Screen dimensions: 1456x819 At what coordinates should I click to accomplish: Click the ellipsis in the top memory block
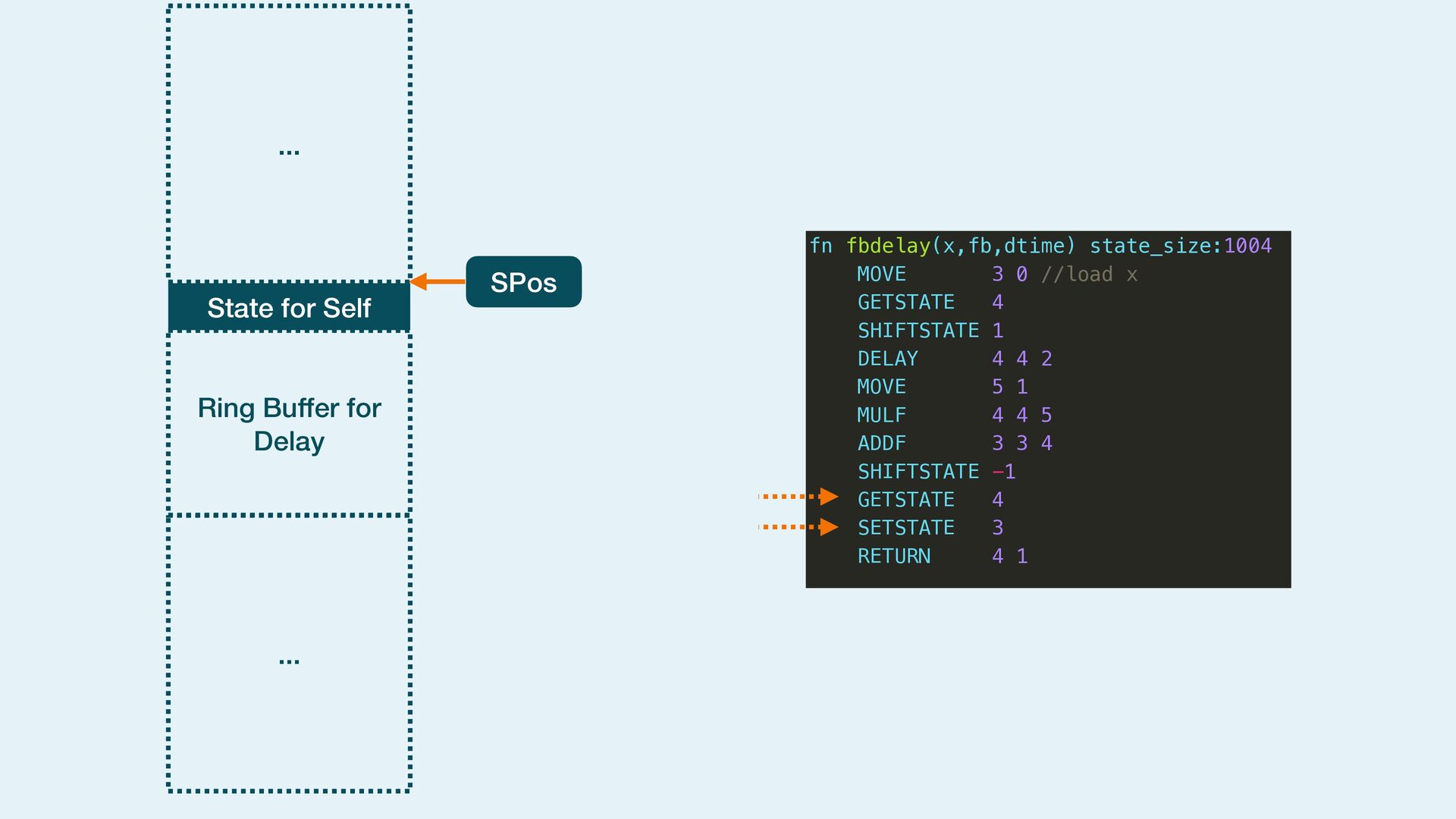pyautogui.click(x=289, y=152)
